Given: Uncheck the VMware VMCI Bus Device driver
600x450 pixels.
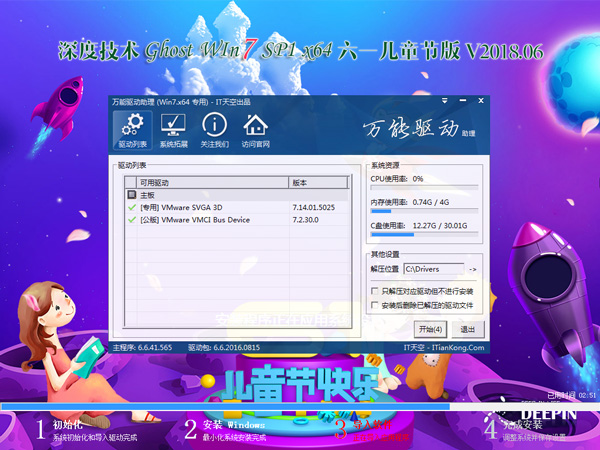Looking at the screenshot, I should click(x=132, y=220).
